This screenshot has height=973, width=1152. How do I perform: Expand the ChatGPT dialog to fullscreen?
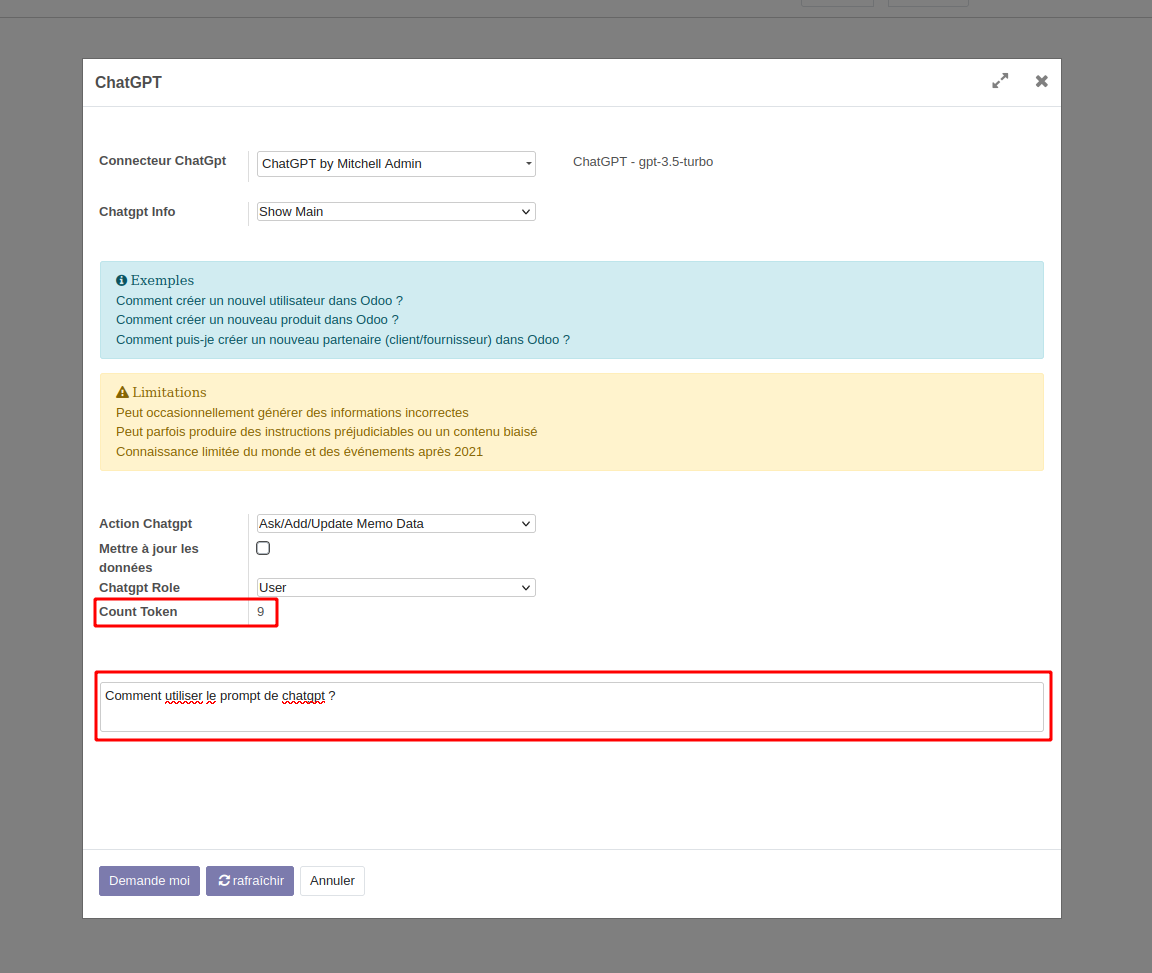tap(1000, 81)
